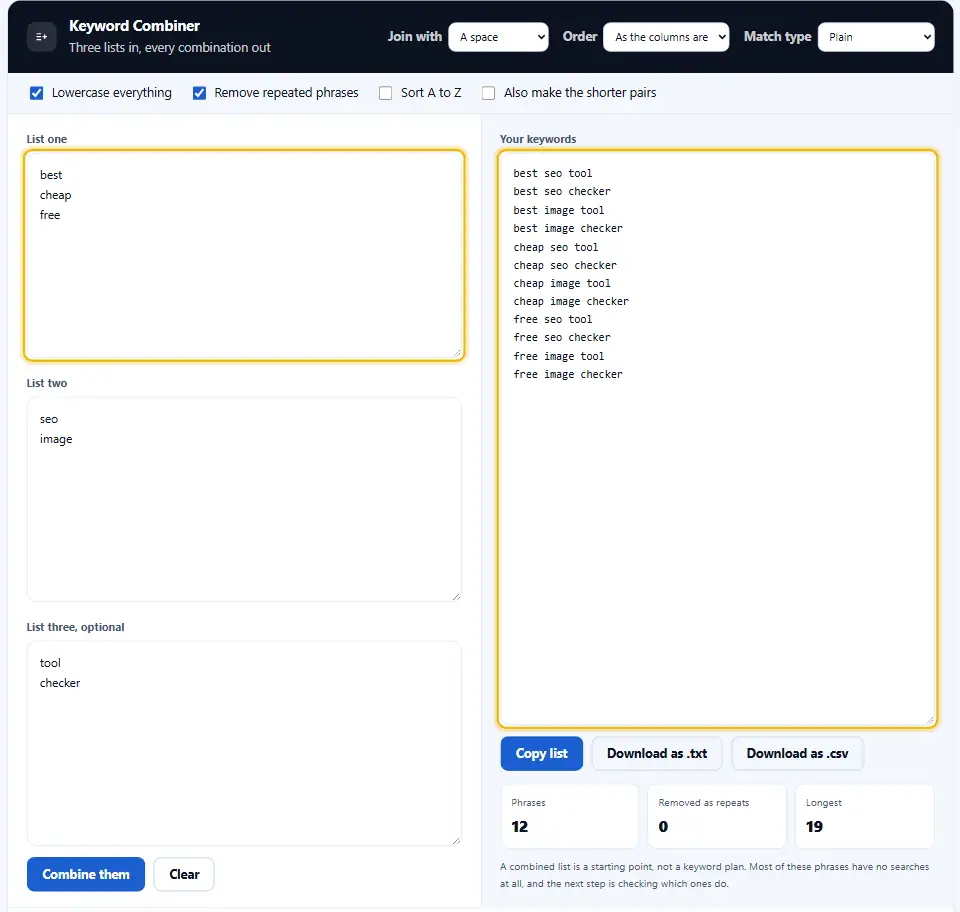This screenshot has width=960, height=912.
Task: Focus the List one text area
Action: click(244, 255)
